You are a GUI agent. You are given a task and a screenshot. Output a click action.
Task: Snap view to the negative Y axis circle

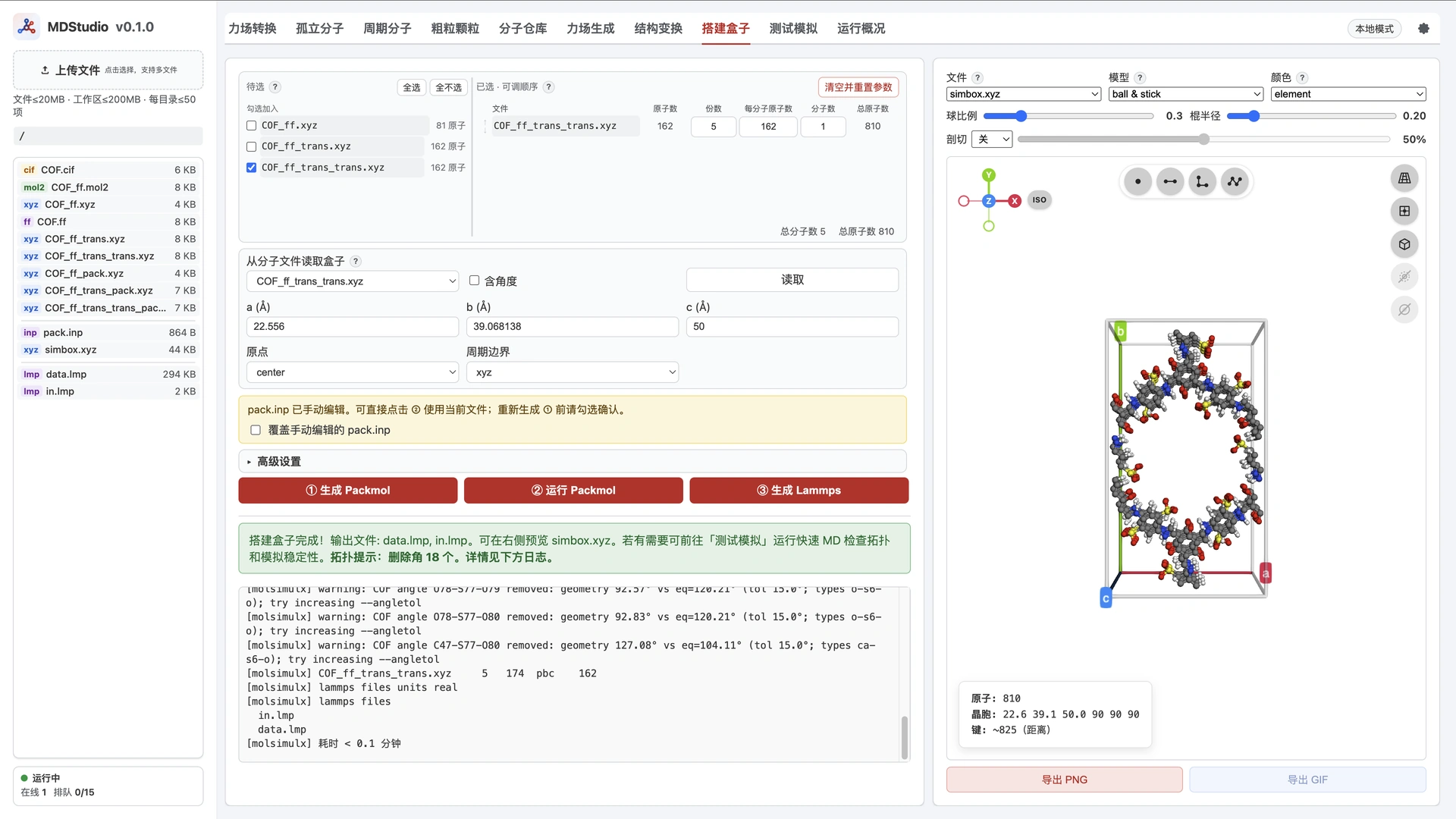click(x=989, y=226)
